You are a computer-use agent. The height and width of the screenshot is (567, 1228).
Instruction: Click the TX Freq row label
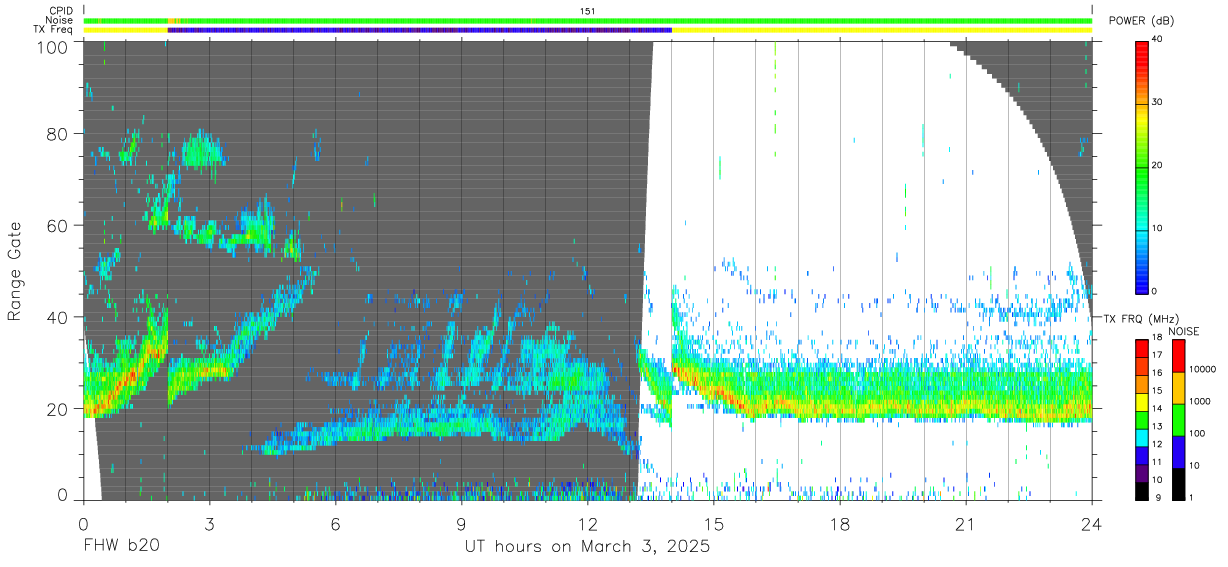click(x=52, y=30)
